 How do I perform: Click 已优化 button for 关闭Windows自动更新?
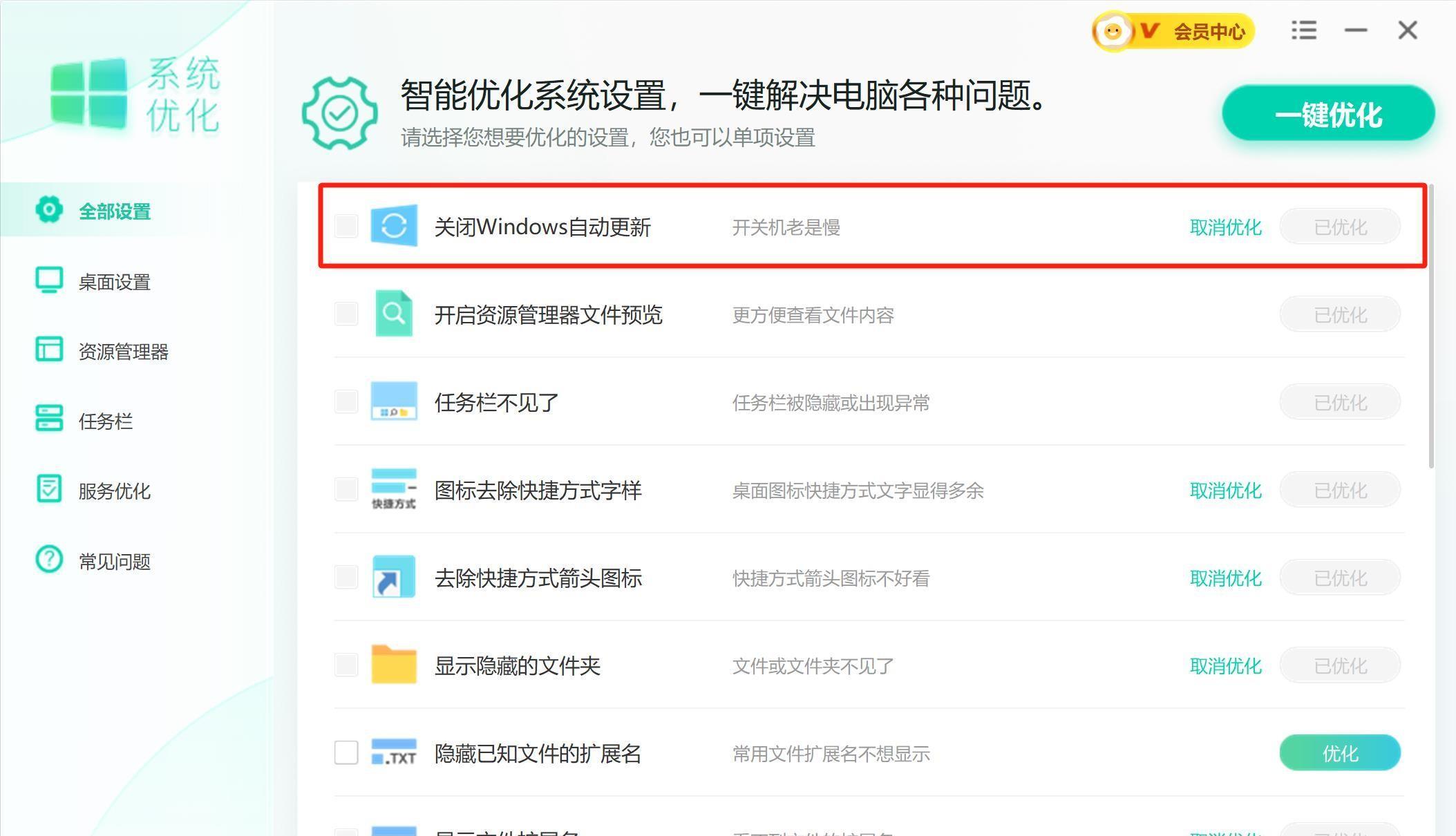(1340, 227)
